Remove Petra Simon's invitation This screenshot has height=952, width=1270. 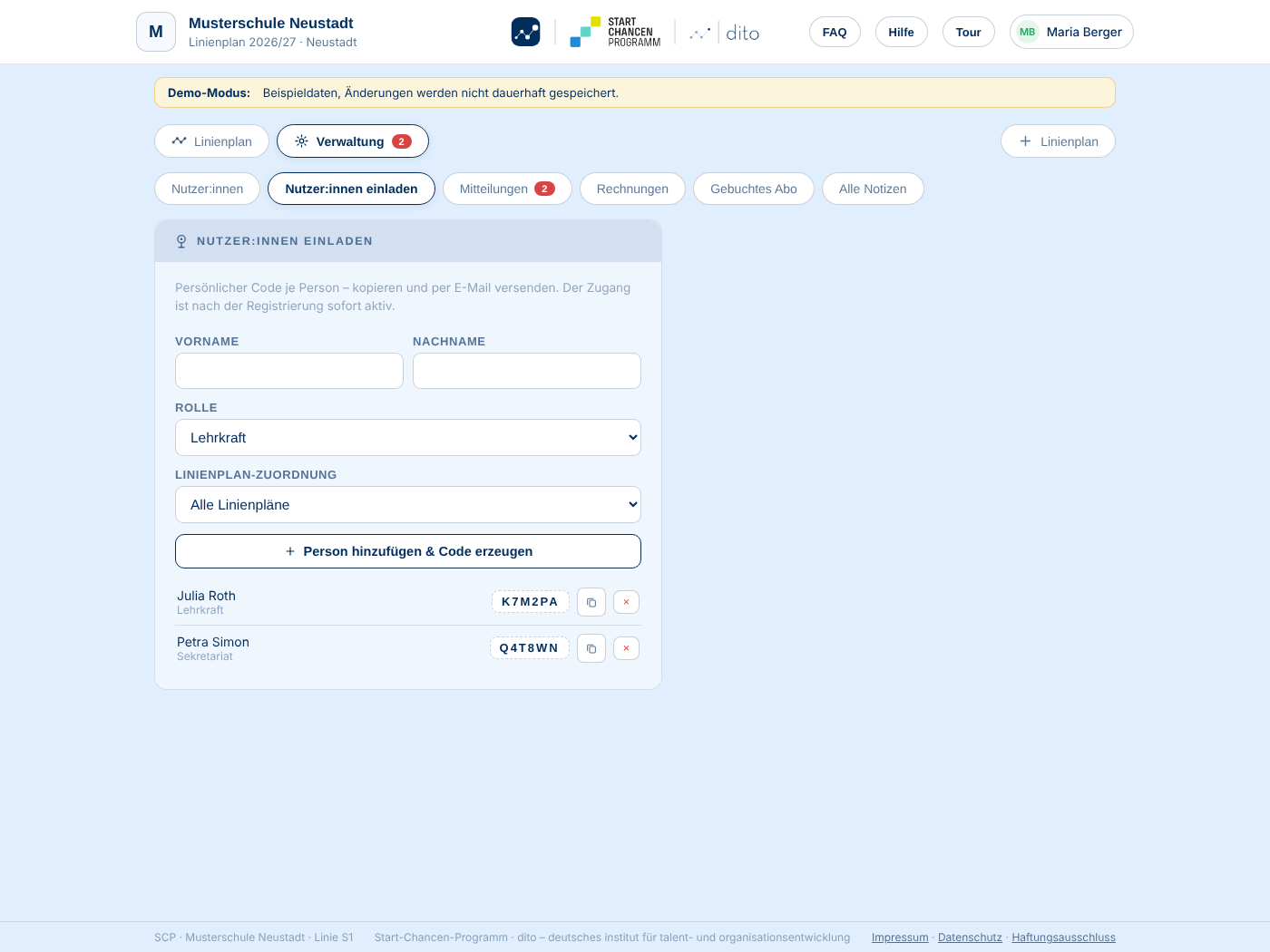tap(626, 648)
